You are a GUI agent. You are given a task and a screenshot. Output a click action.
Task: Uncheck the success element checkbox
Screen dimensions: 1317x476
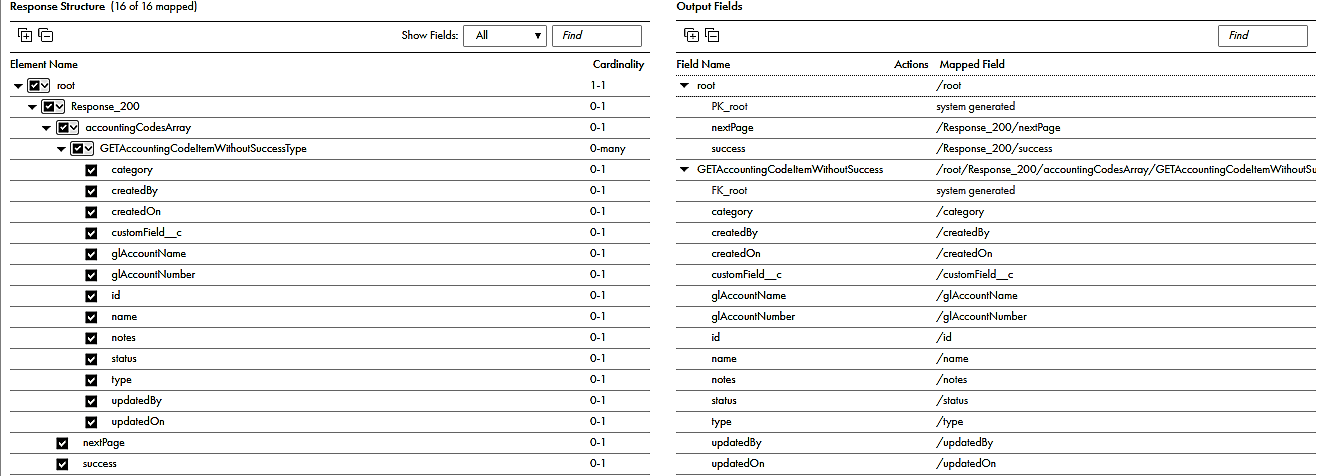[x=63, y=464]
